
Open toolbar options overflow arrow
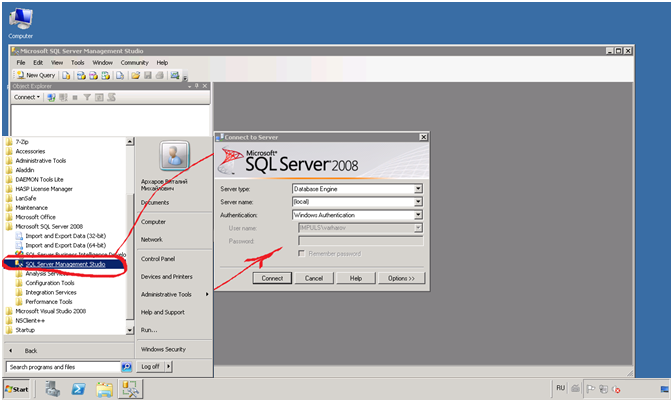[x=185, y=78]
